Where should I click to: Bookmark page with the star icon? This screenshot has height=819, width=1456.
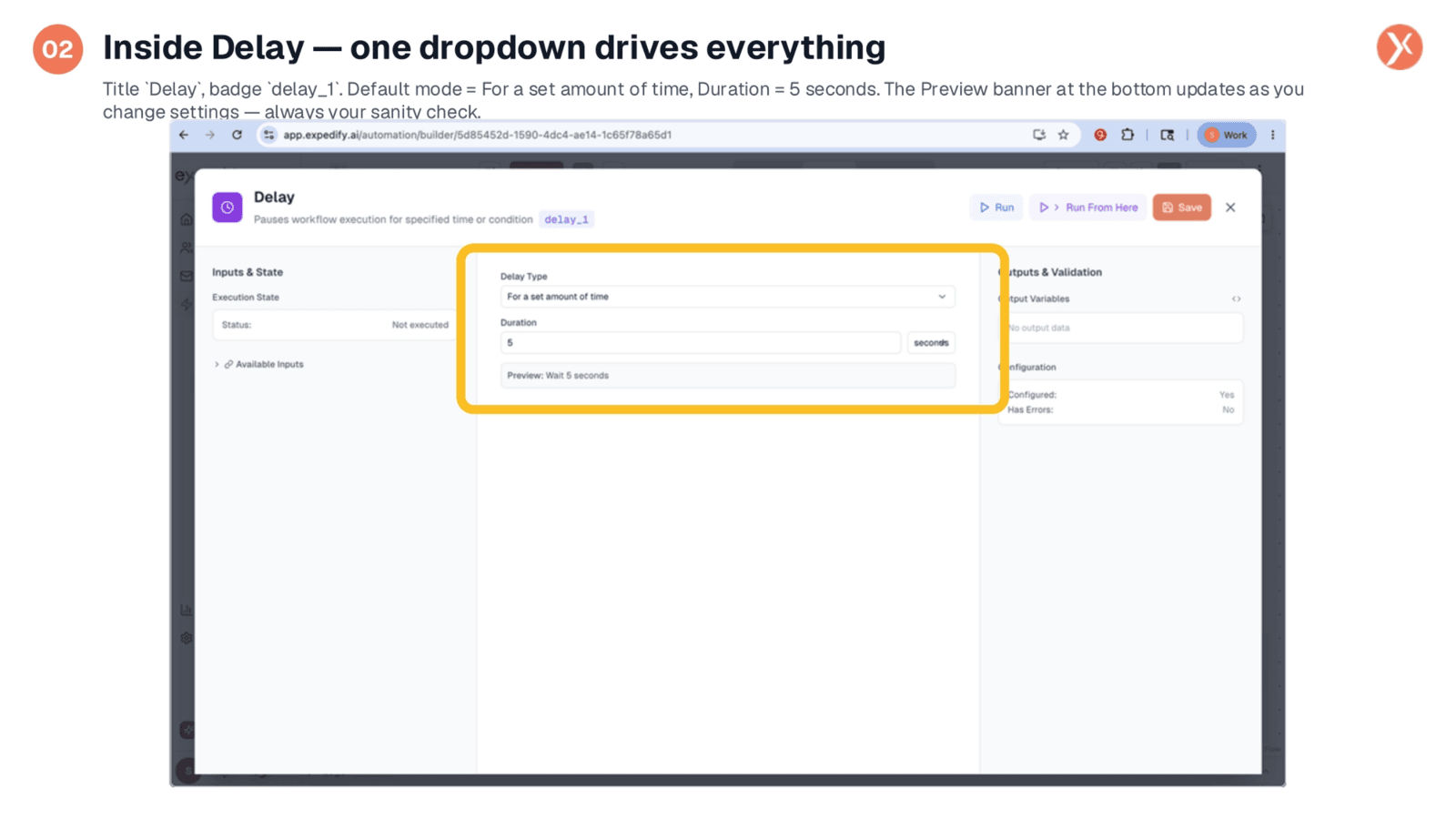tap(1063, 135)
